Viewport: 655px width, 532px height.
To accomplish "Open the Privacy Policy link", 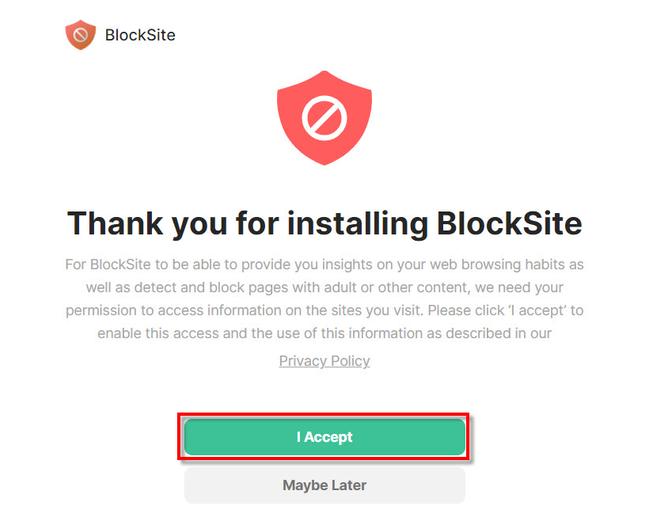I will pyautogui.click(x=324, y=361).
